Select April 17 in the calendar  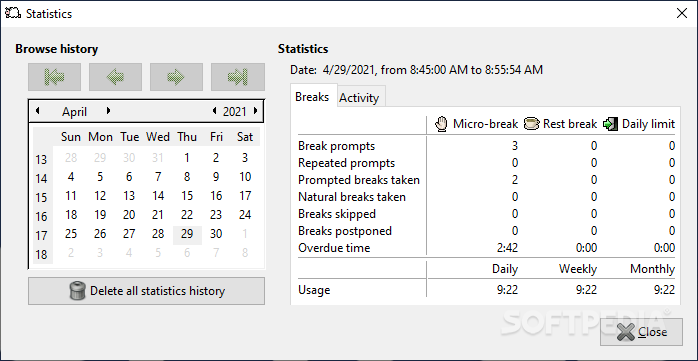[245, 196]
